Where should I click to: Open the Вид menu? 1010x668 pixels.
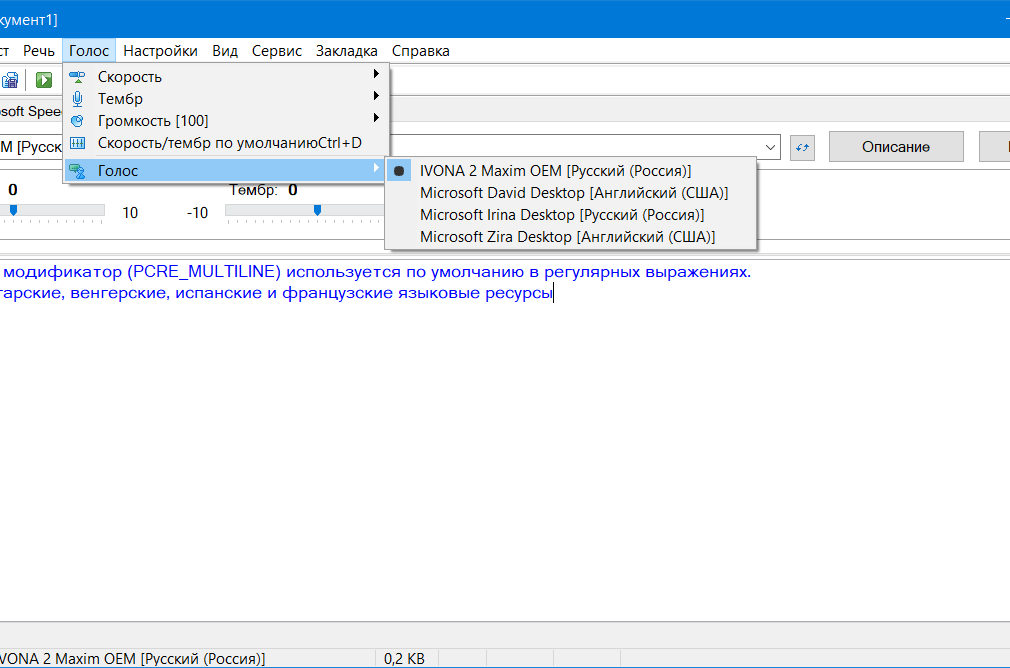pos(225,51)
